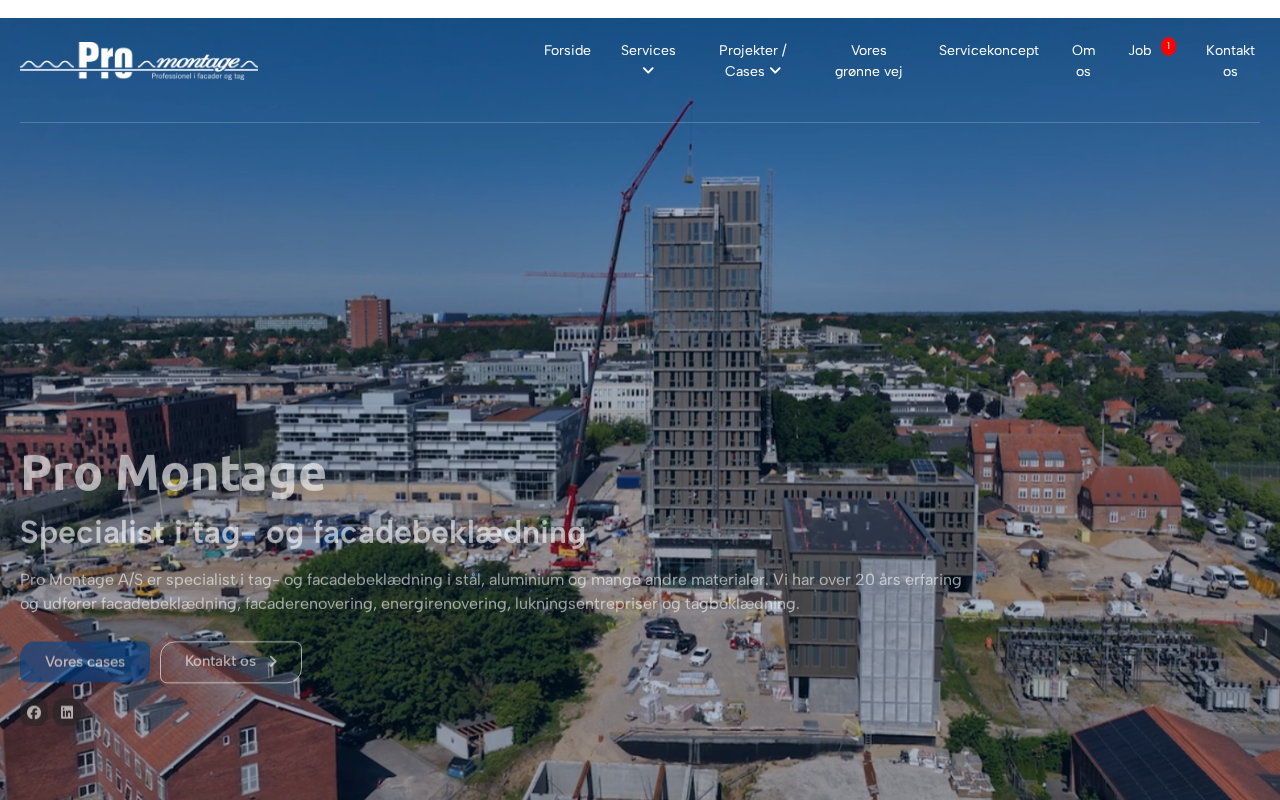1280x800 pixels.
Task: Open the Projekter / Cases menu
Action: pyautogui.click(x=752, y=51)
